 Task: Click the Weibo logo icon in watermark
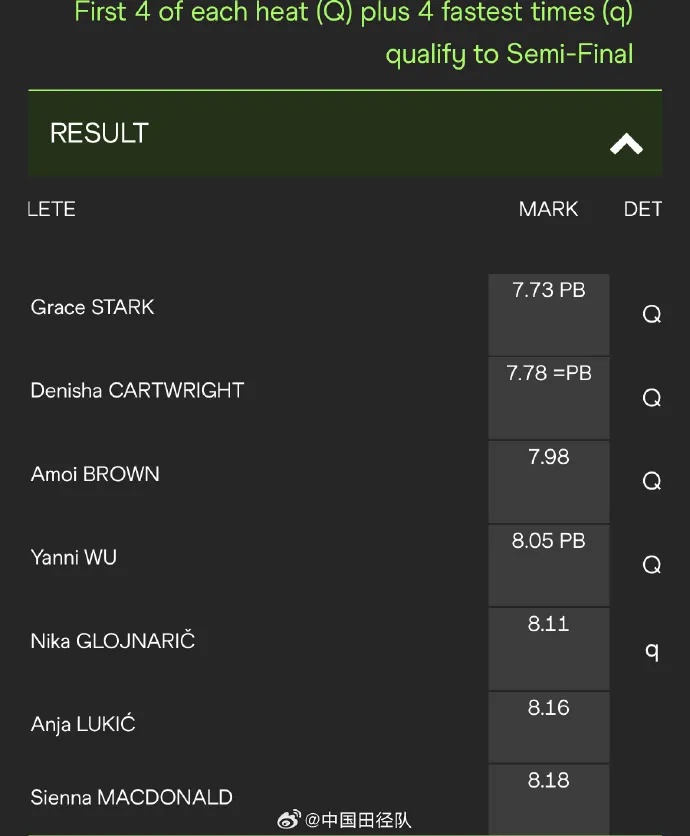click(x=288, y=820)
